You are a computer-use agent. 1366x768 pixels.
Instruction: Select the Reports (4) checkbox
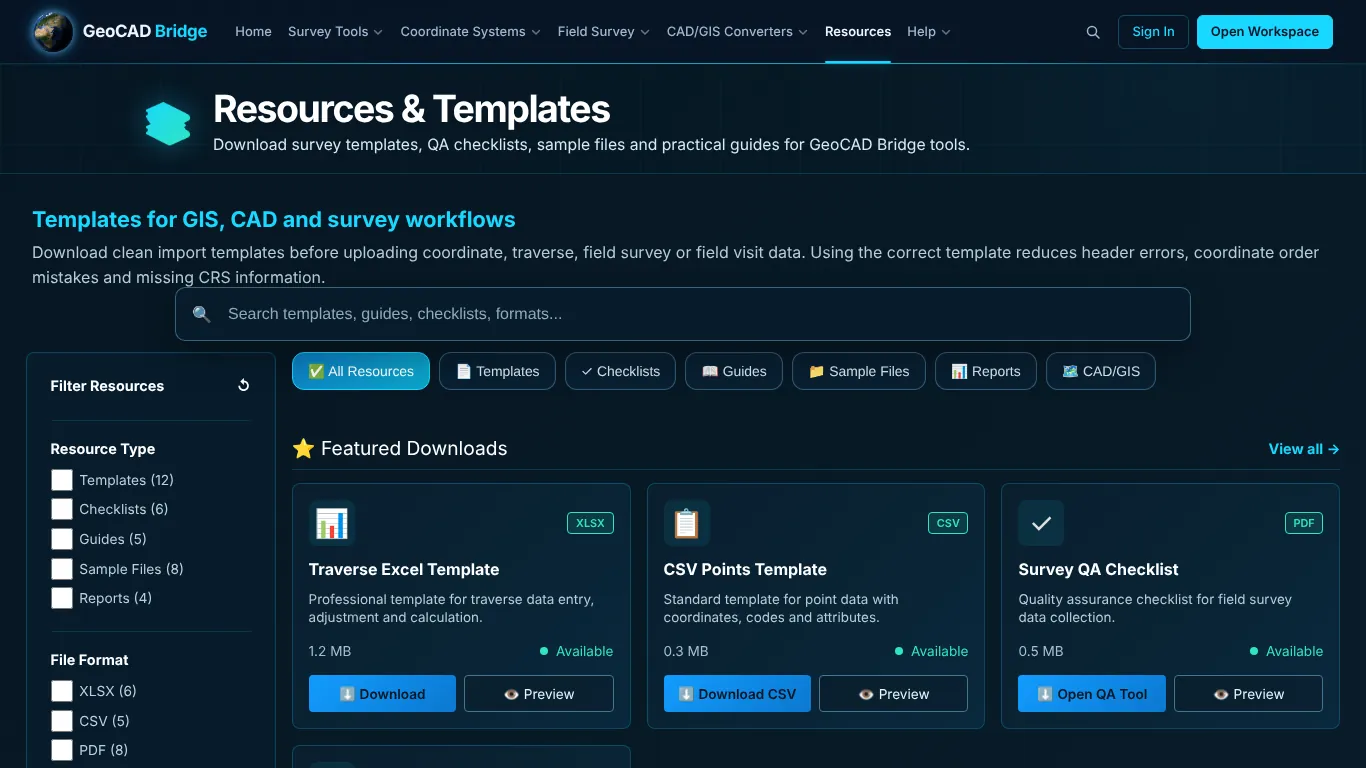tap(62, 598)
